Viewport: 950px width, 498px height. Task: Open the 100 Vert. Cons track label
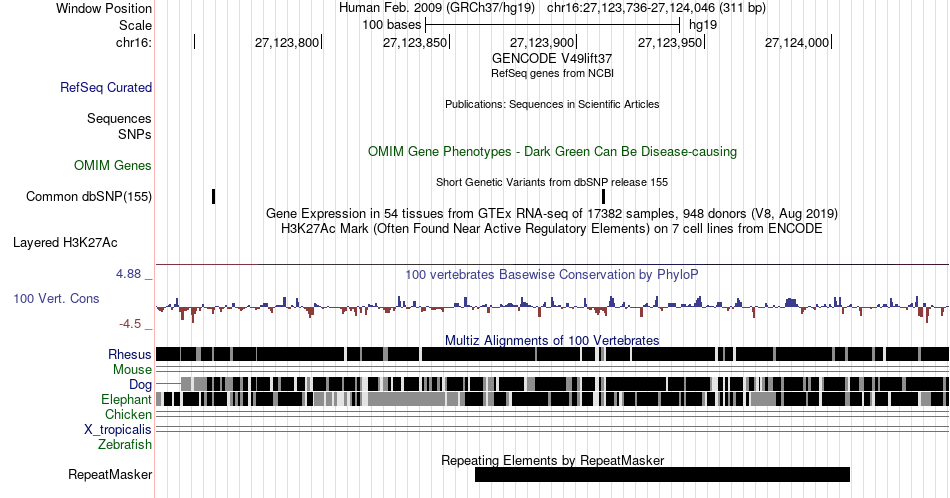(56, 298)
